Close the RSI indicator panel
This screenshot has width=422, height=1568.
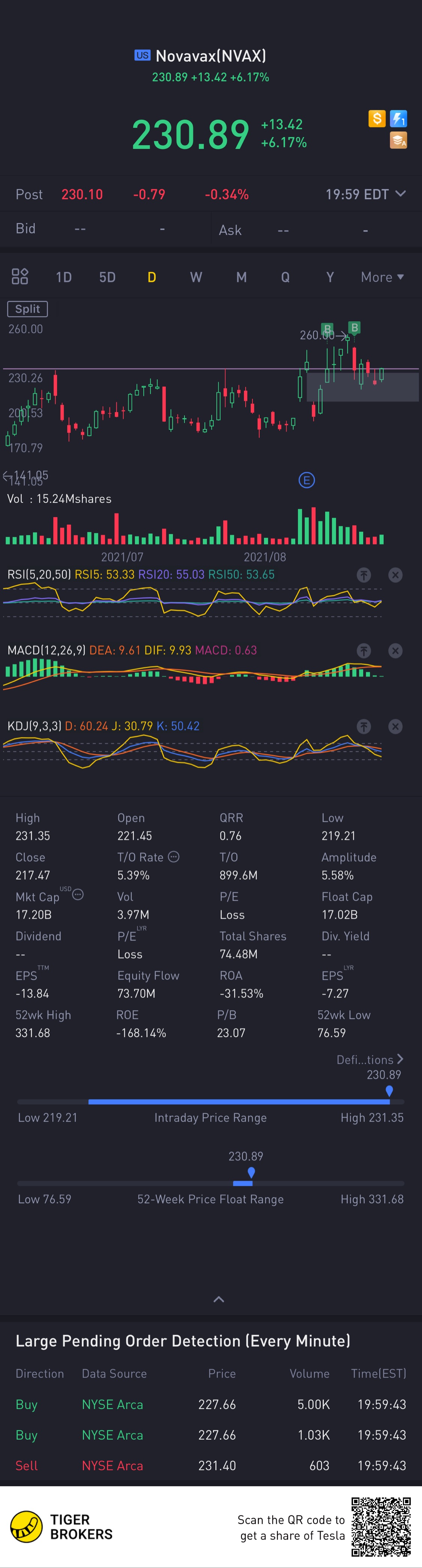pos(395,575)
